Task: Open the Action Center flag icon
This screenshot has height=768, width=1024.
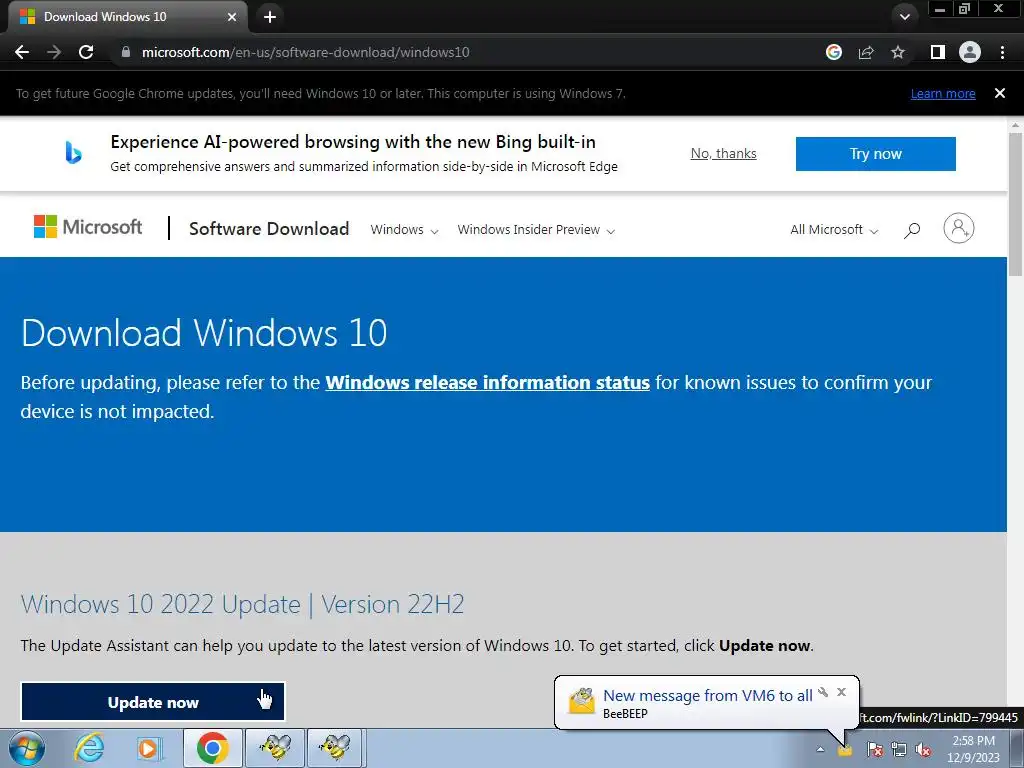Action: (875, 750)
